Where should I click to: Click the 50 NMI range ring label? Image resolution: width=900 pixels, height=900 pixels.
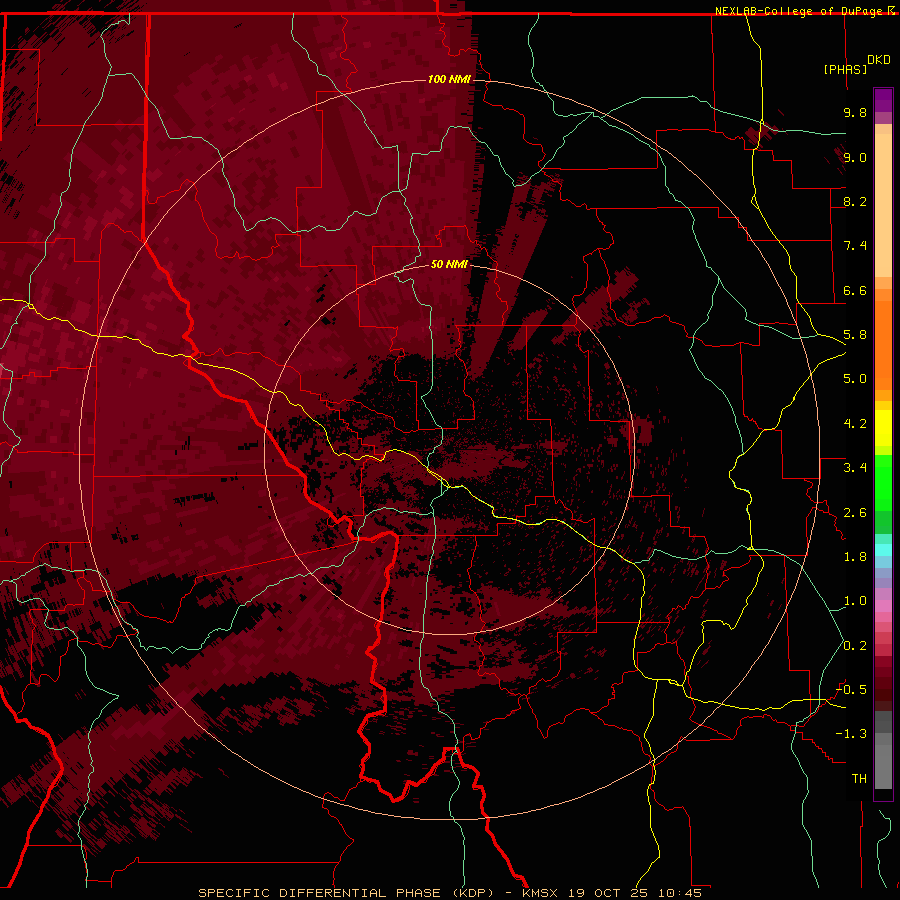coord(449,264)
